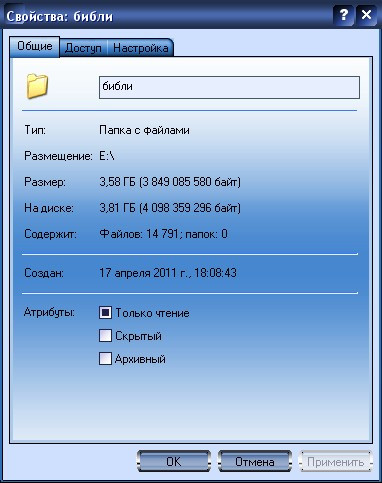
Task: Check the Архивный attribute checkbox
Action: (105, 359)
